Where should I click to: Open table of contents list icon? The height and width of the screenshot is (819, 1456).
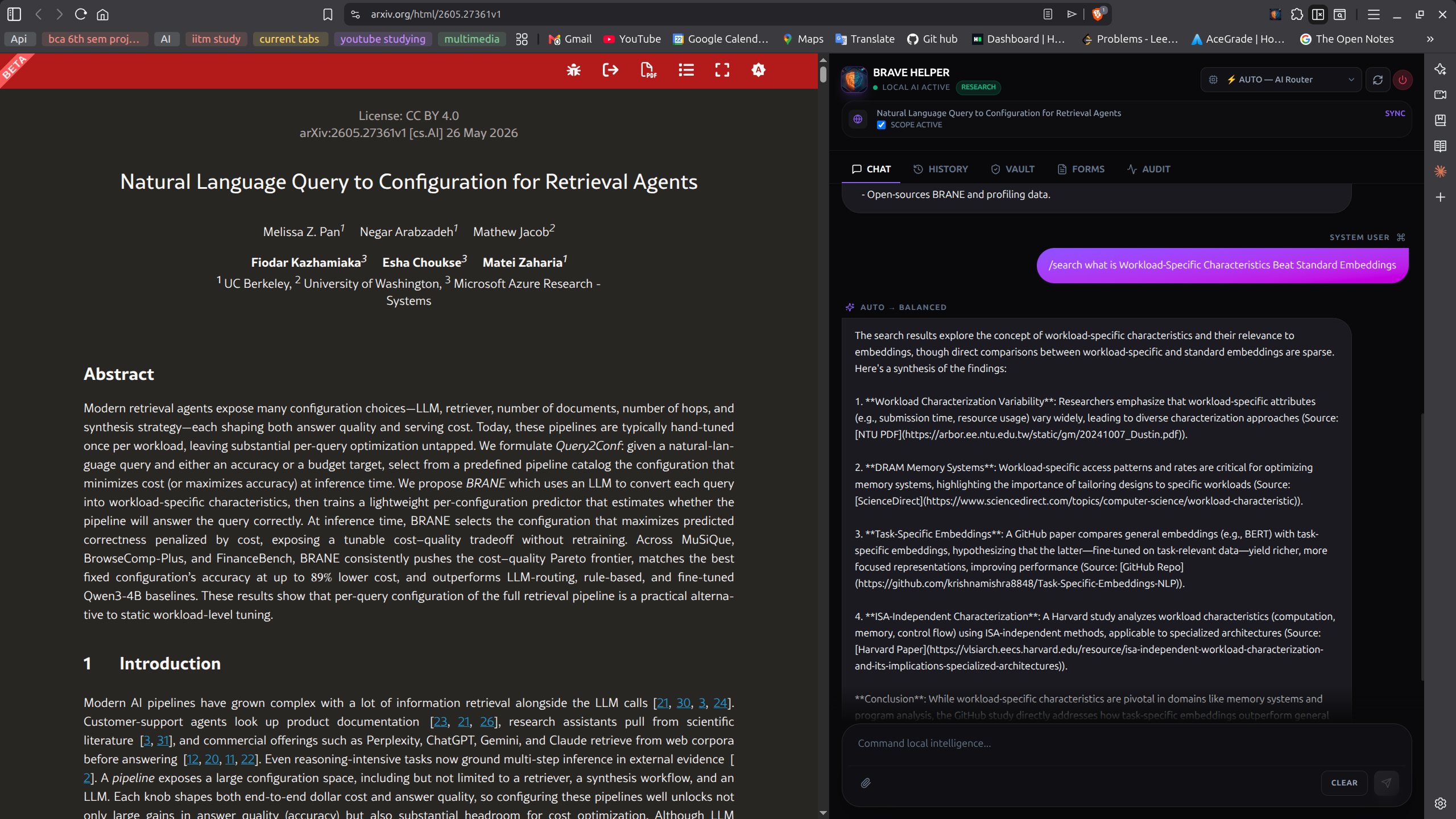pos(686,70)
